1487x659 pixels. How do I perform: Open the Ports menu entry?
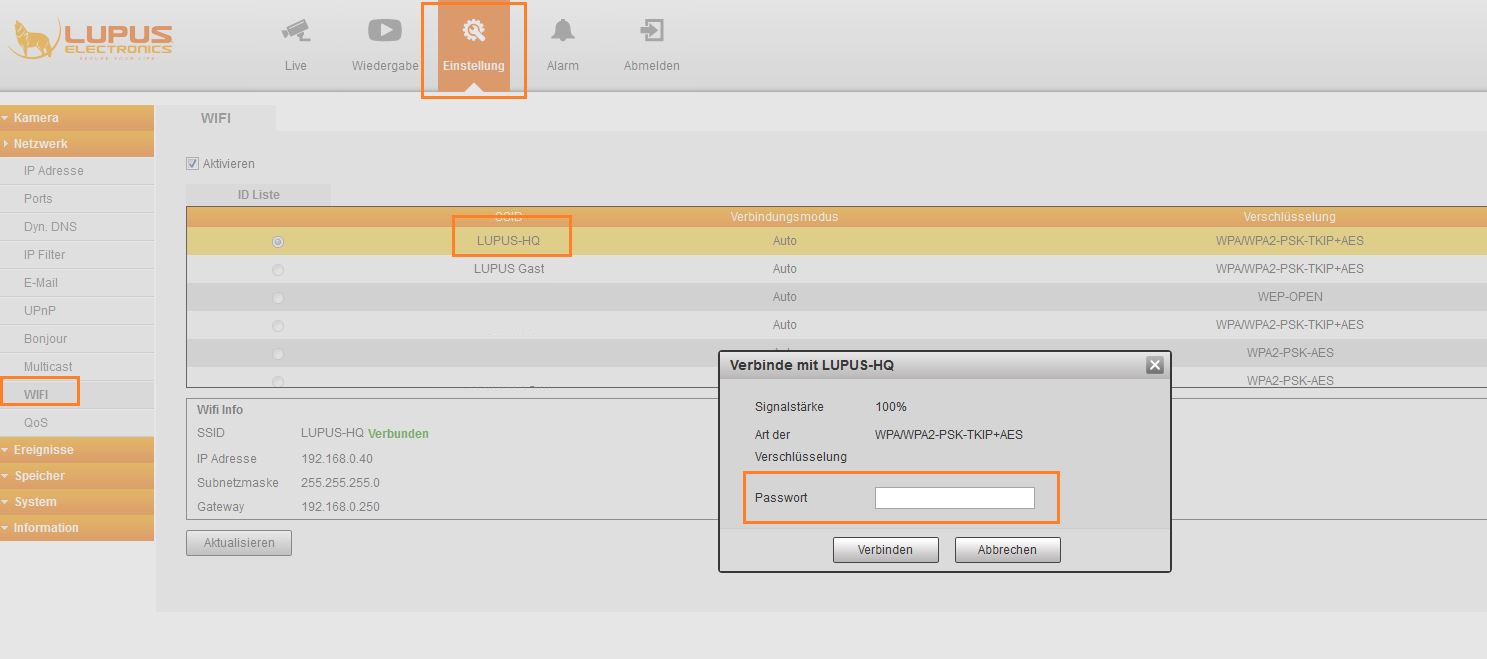pyautogui.click(x=77, y=199)
